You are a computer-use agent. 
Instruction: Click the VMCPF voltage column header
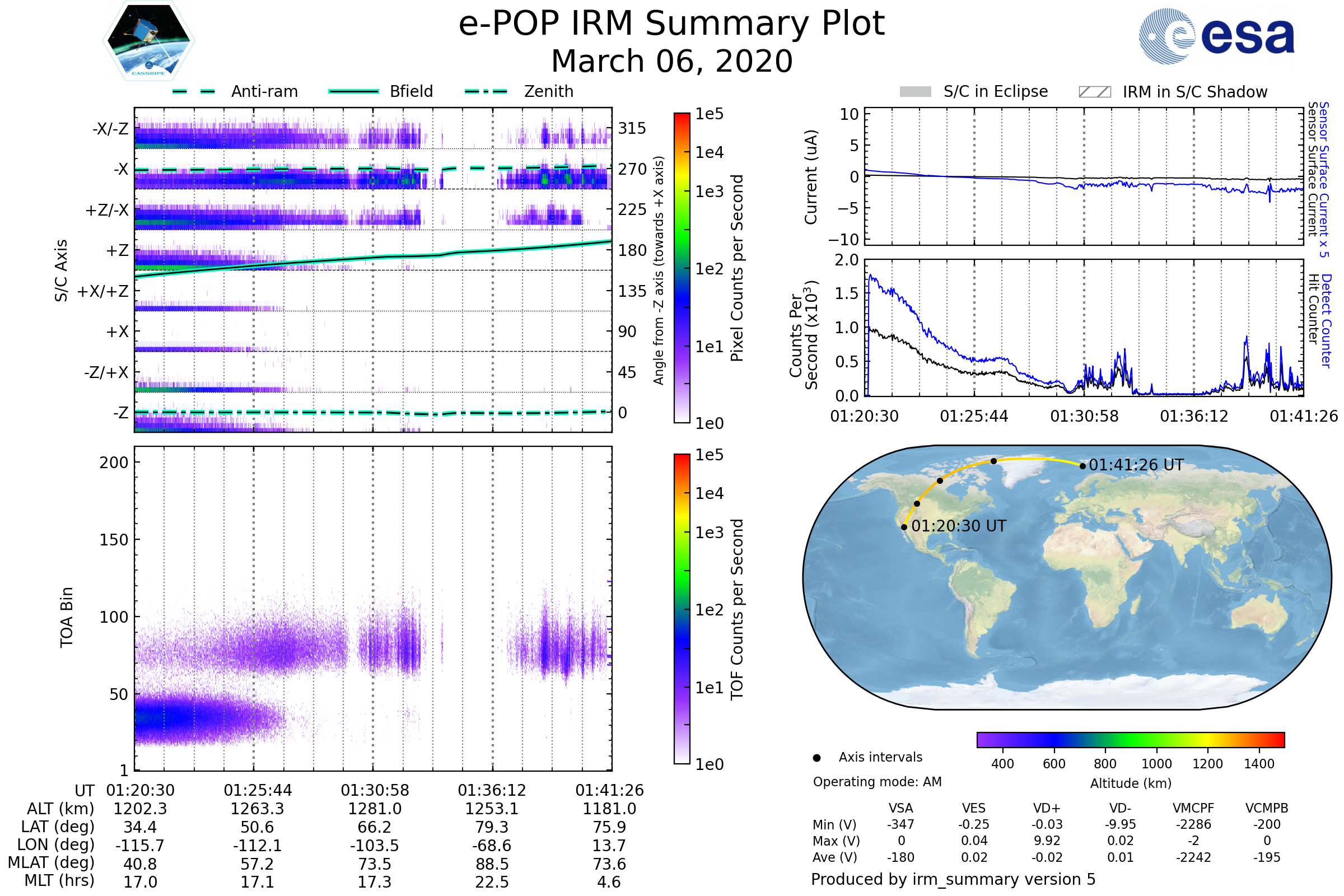pos(1193,808)
